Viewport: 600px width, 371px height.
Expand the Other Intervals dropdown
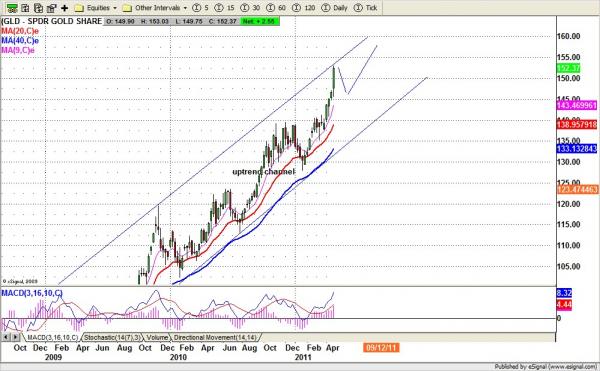[185, 8]
